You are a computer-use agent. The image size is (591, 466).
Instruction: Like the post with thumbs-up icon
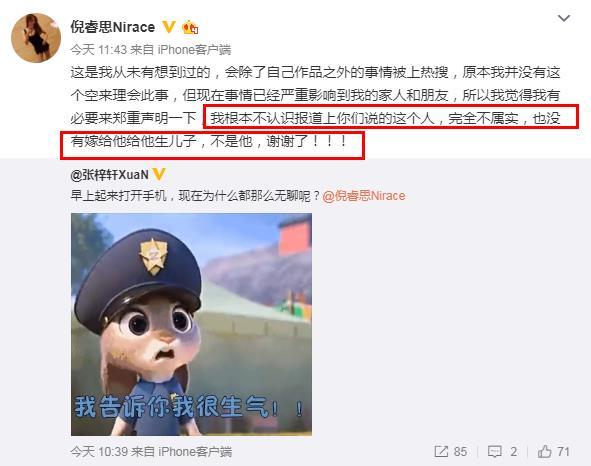544,451
